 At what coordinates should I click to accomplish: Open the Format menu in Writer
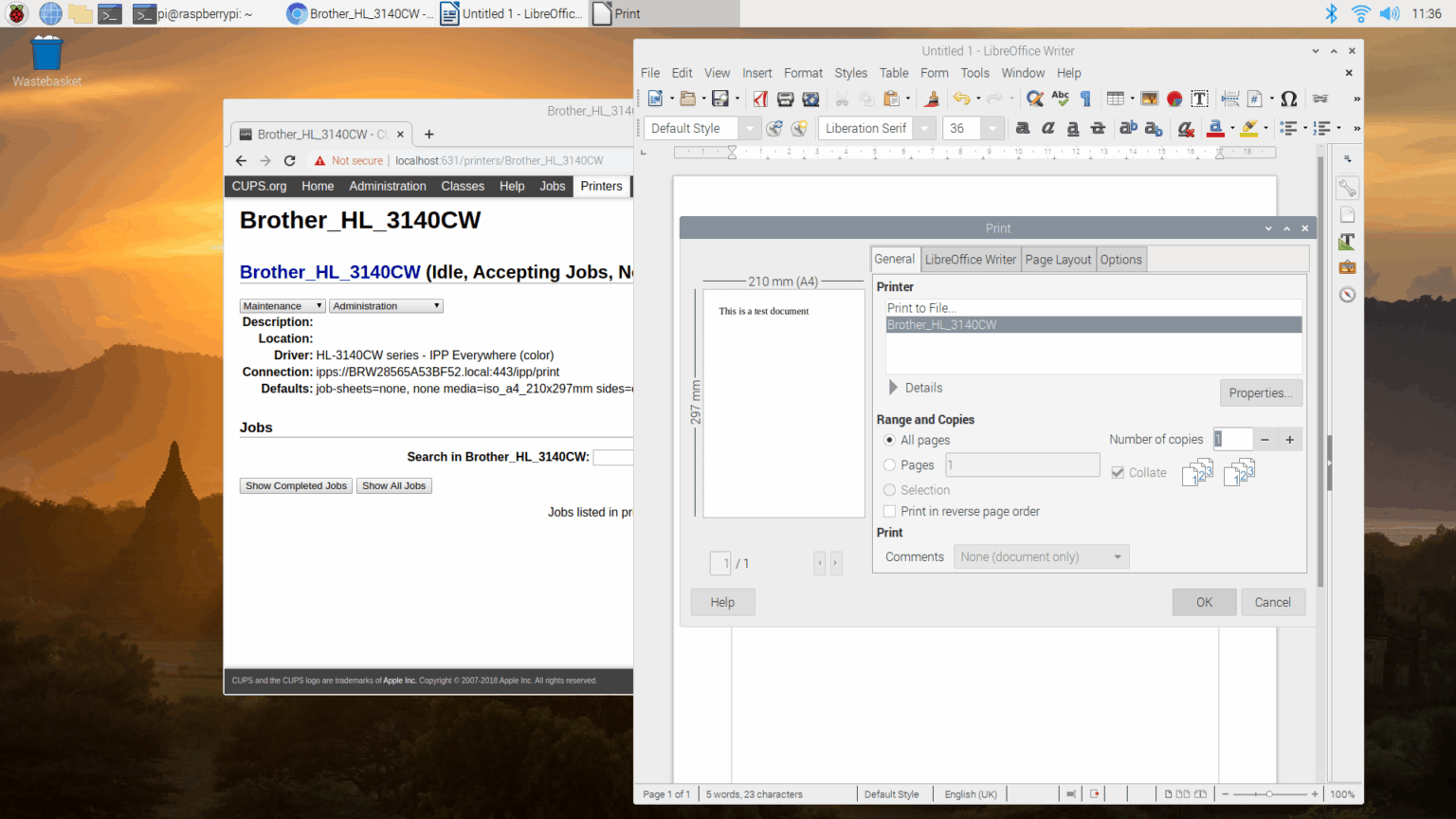click(x=803, y=73)
